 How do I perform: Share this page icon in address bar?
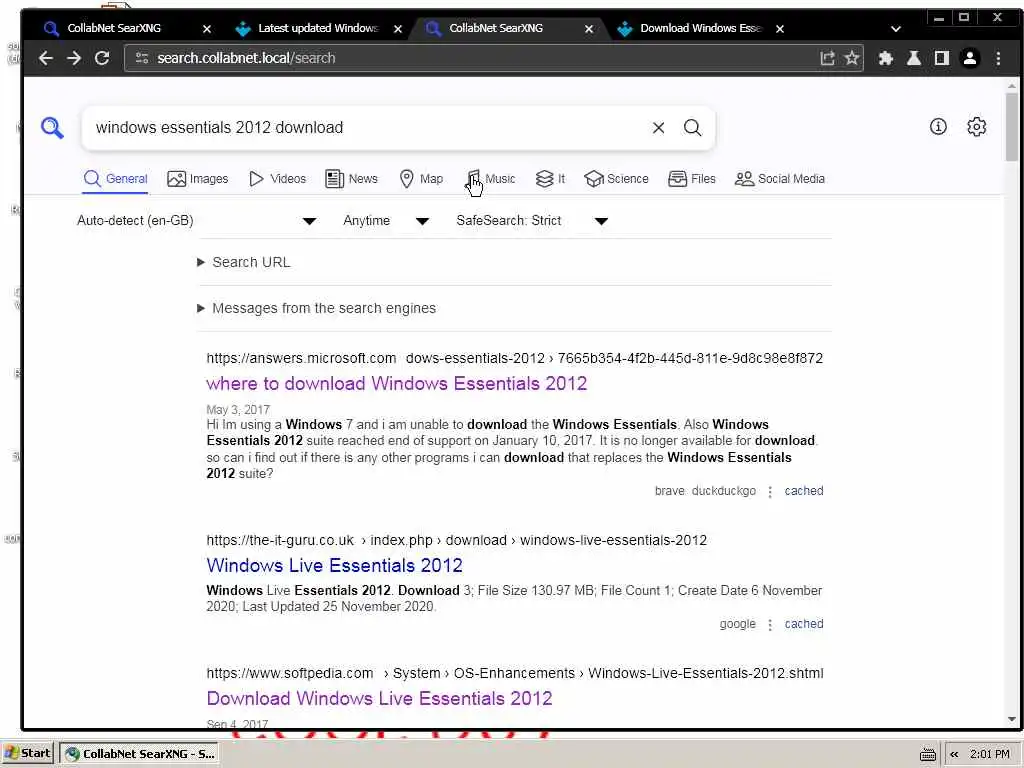827,58
